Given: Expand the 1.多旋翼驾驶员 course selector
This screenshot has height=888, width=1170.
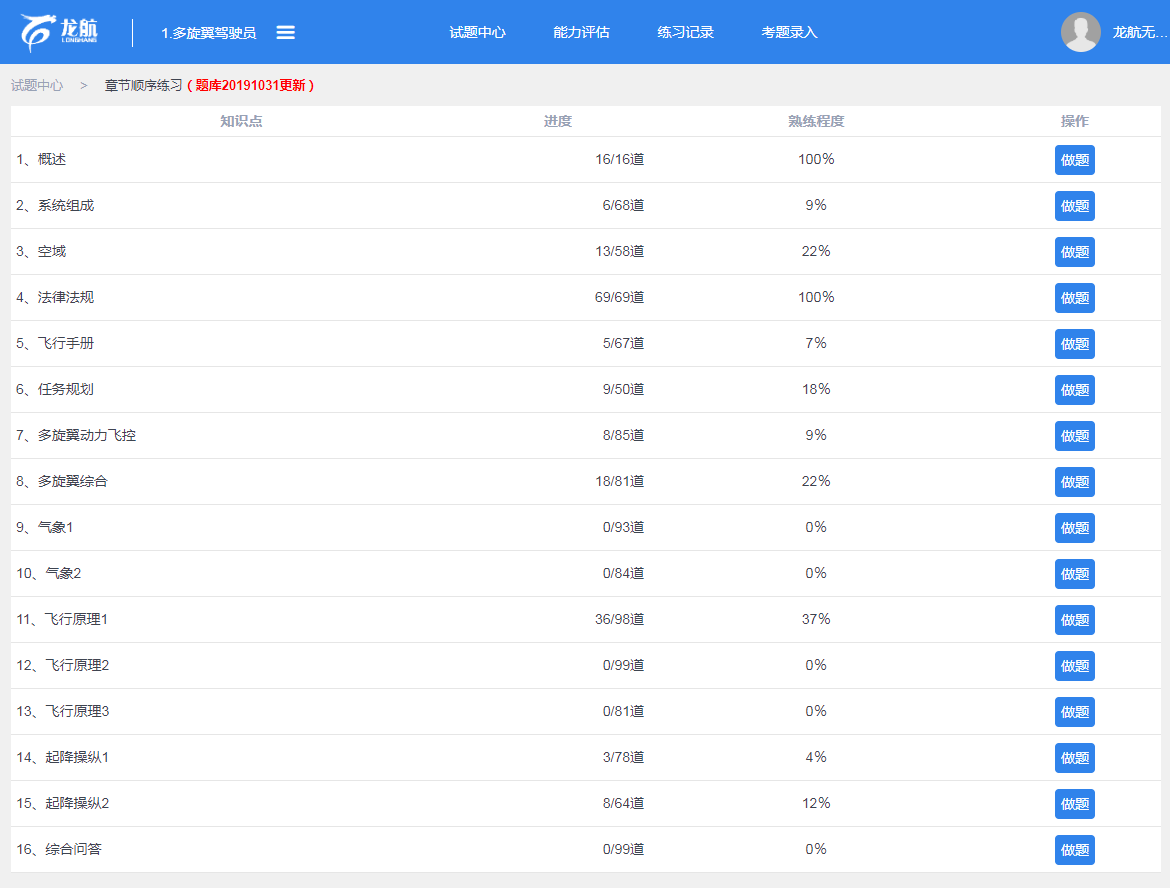Looking at the screenshot, I should [x=208, y=33].
